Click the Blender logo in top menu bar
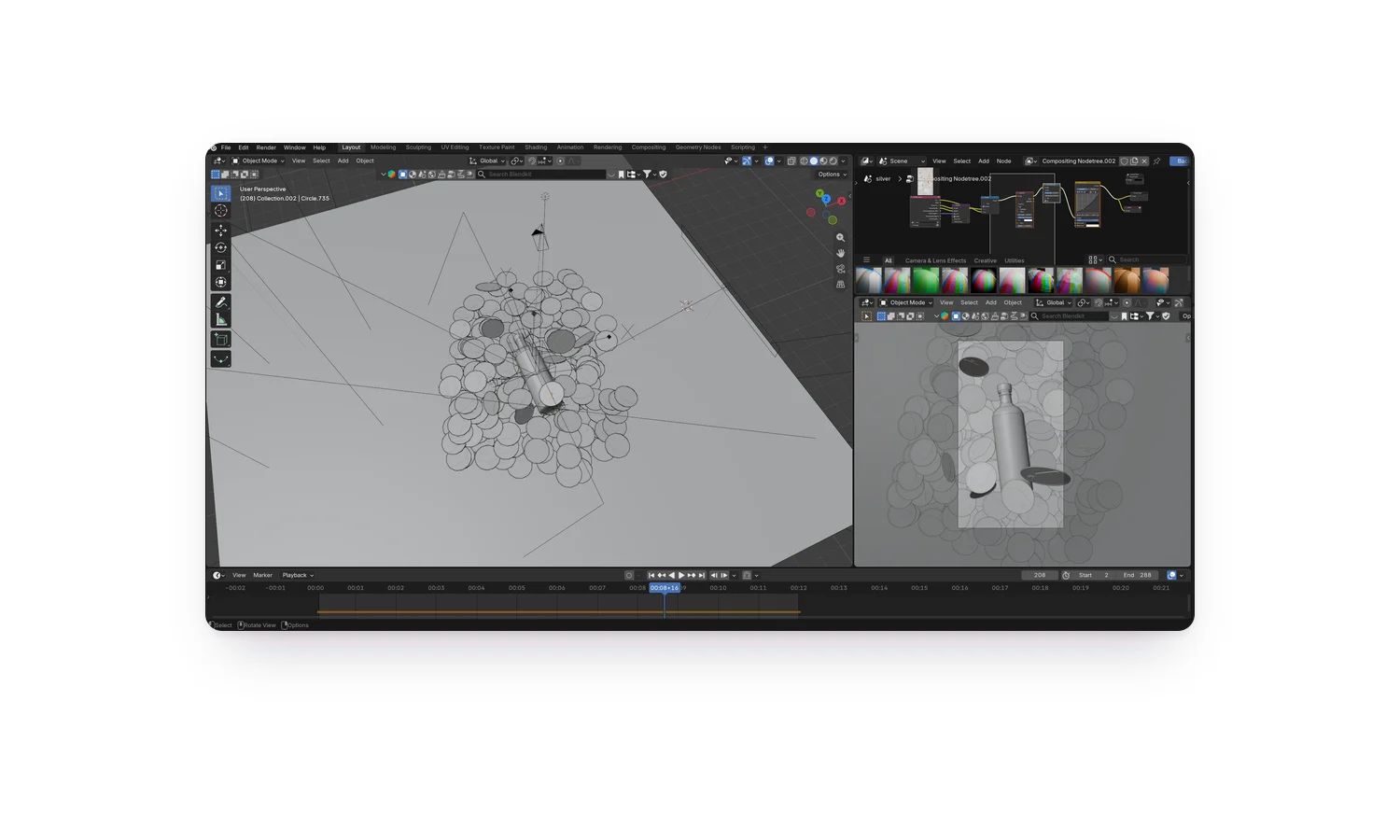The width and height of the screenshot is (1400, 840). tap(213, 147)
